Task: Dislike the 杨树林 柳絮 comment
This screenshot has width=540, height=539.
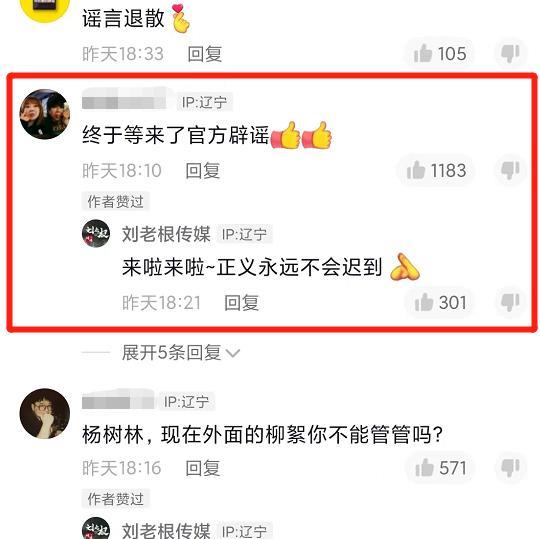Action: point(510,467)
